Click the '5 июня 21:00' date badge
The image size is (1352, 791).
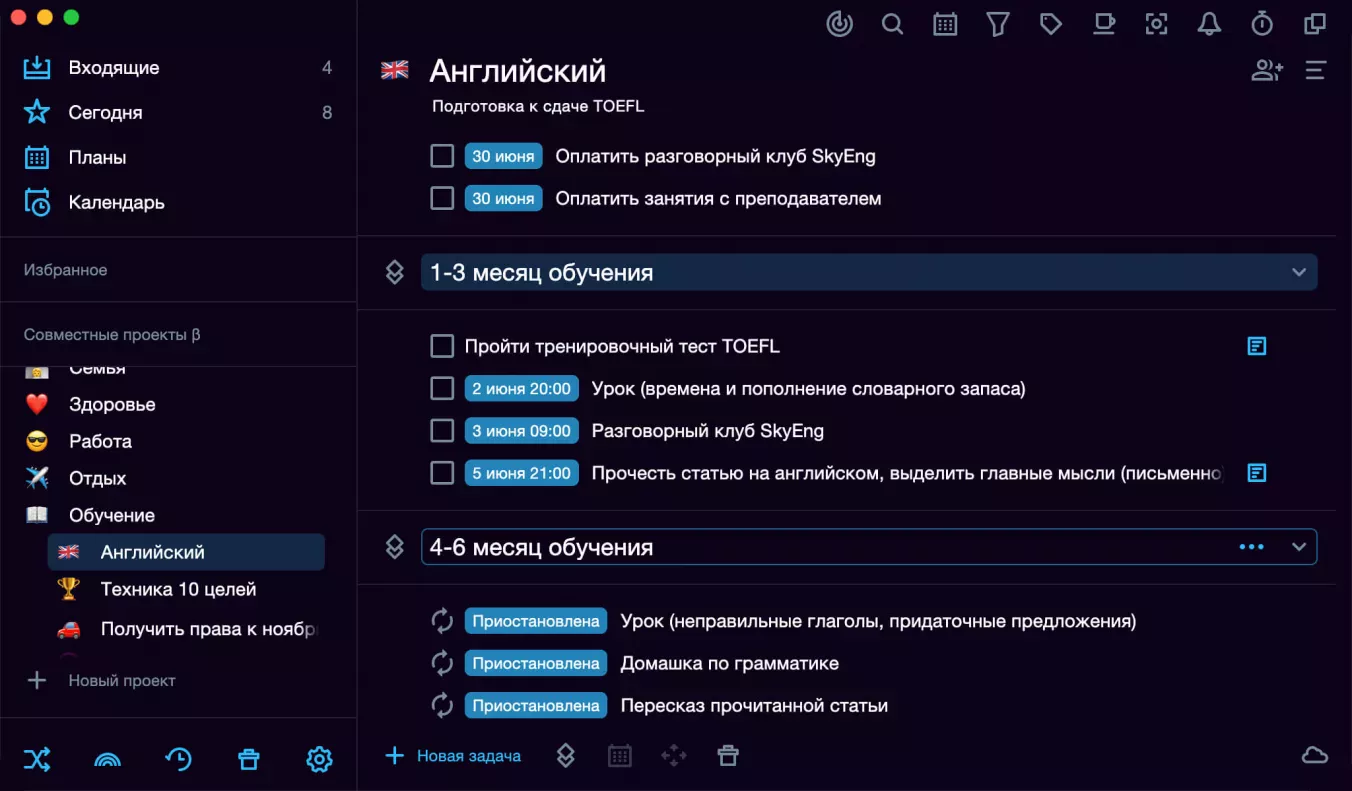521,473
